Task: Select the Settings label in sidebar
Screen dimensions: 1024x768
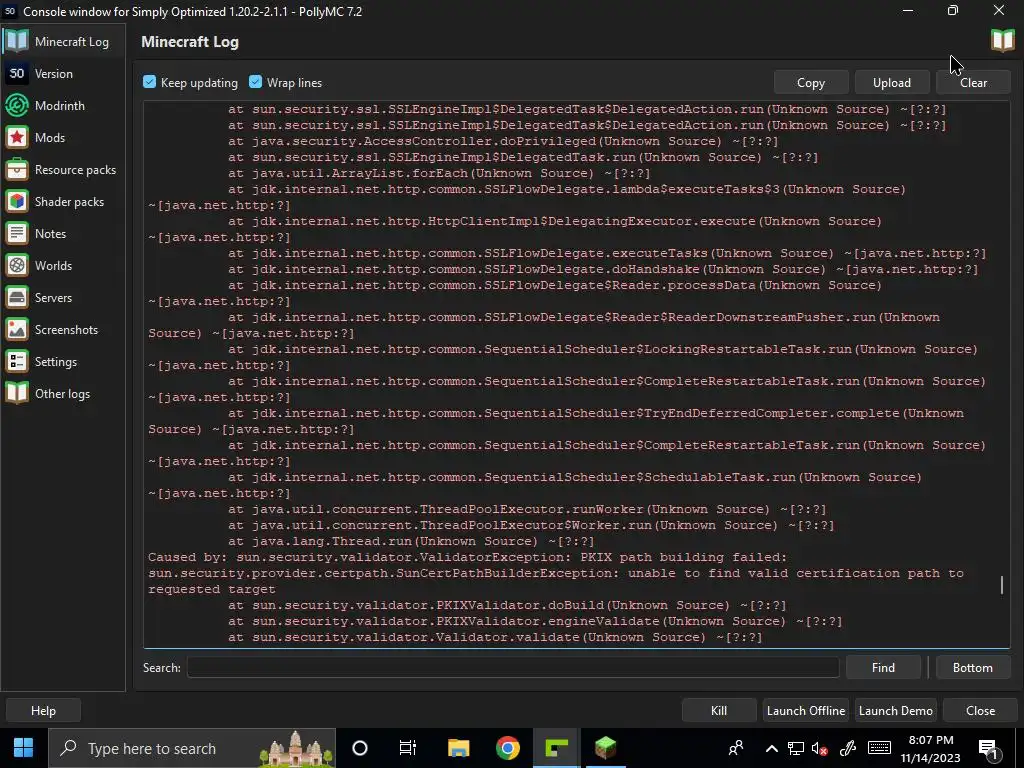Action: click(x=56, y=362)
